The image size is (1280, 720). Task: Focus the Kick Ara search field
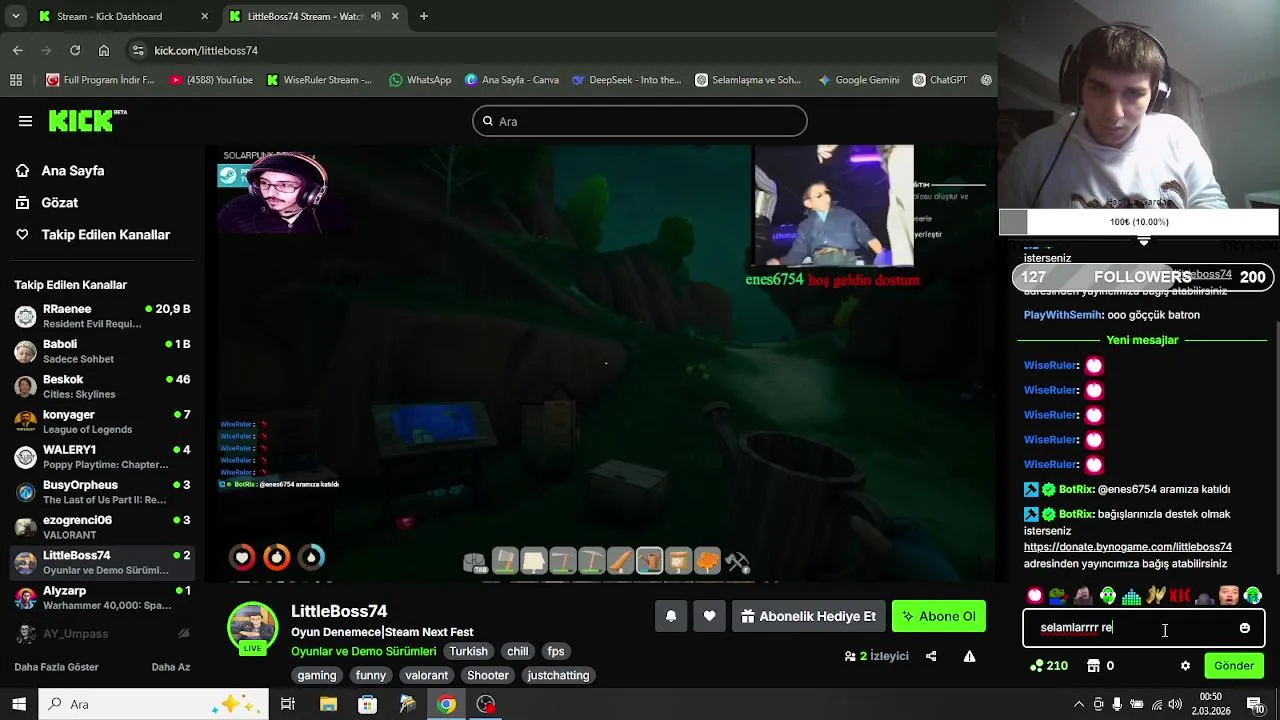640,121
